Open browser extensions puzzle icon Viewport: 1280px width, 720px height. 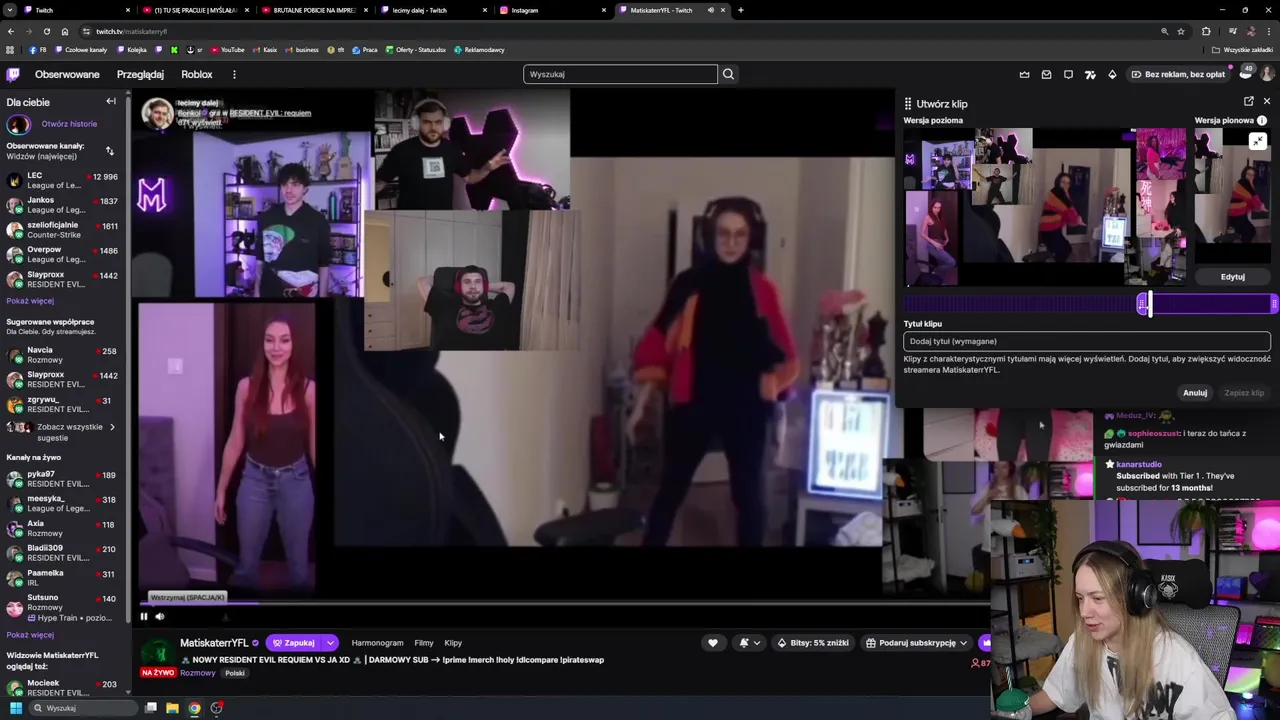(x=1206, y=31)
